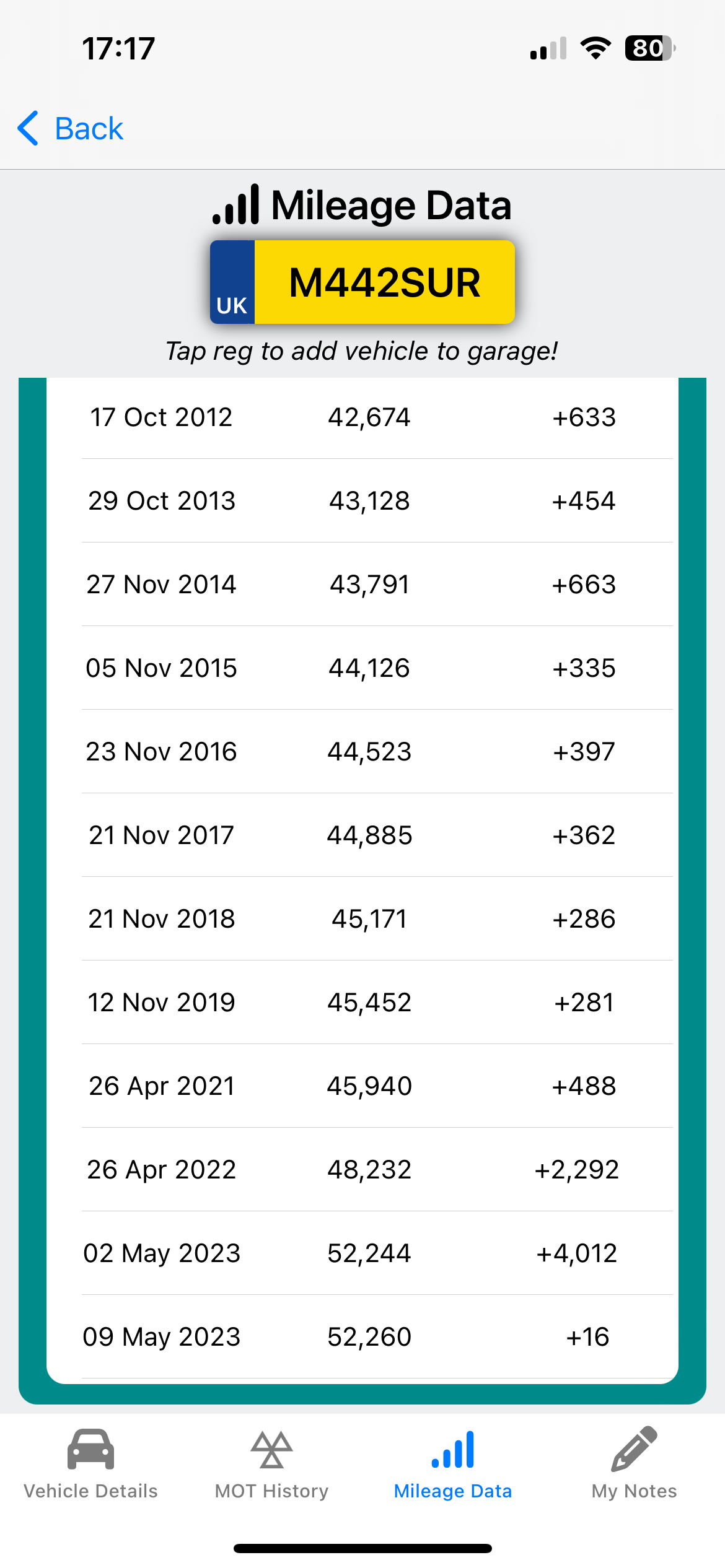Tap the blue UK badge on plate
This screenshot has width=725, height=1568.
[x=232, y=282]
